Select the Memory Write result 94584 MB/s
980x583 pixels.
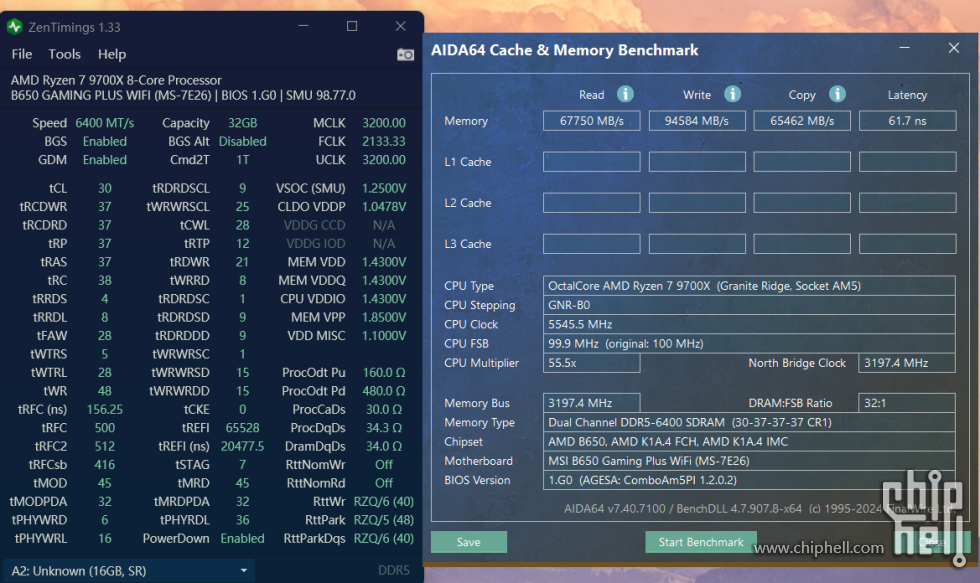[x=697, y=121]
